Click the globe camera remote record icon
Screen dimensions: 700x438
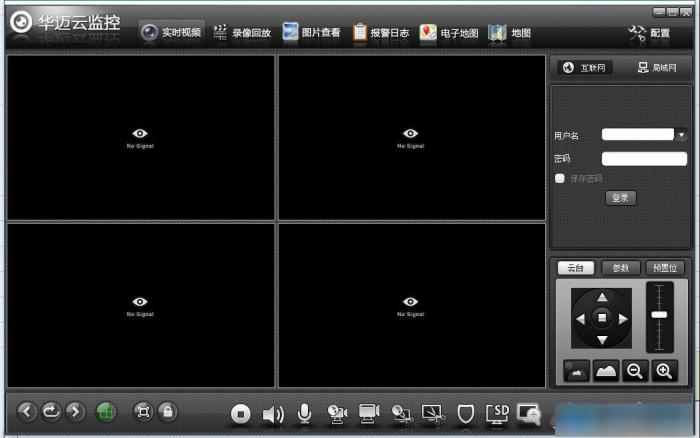[x=337, y=414]
